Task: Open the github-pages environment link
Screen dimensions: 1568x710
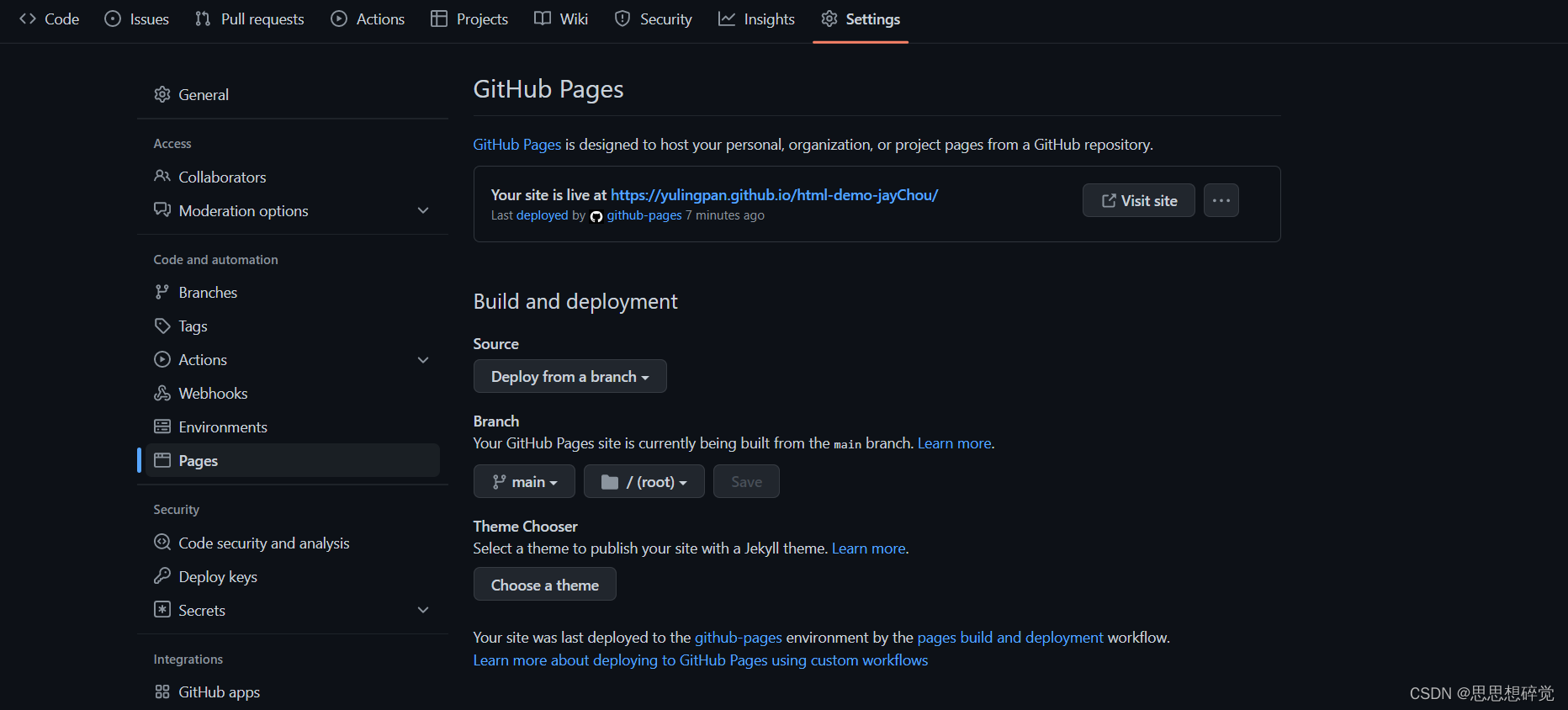Action: pyautogui.click(x=738, y=638)
